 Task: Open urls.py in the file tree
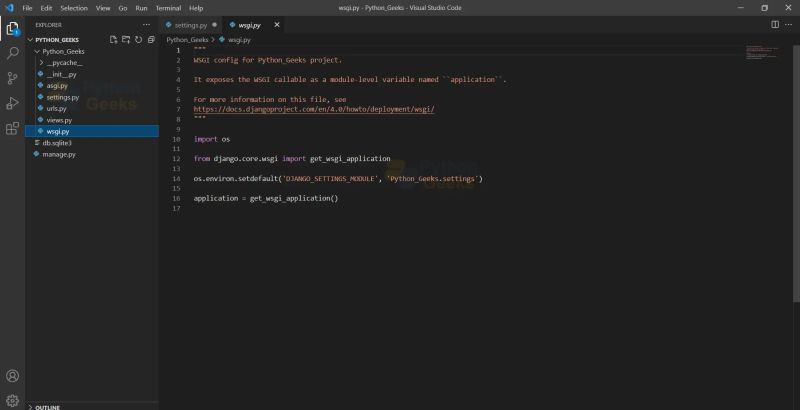(56, 109)
